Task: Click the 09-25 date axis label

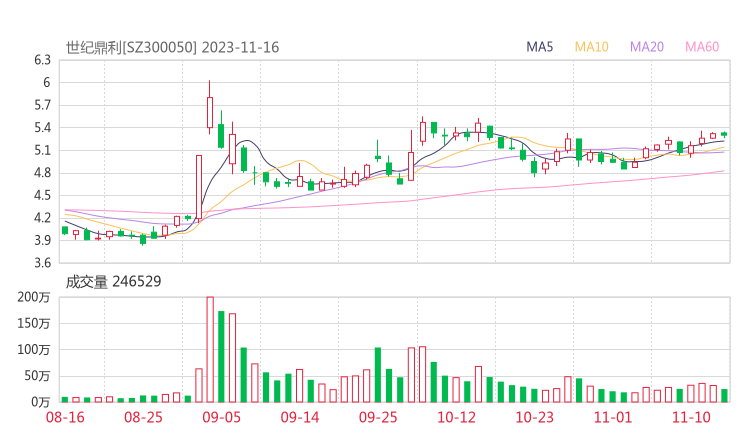Action: click(x=378, y=417)
